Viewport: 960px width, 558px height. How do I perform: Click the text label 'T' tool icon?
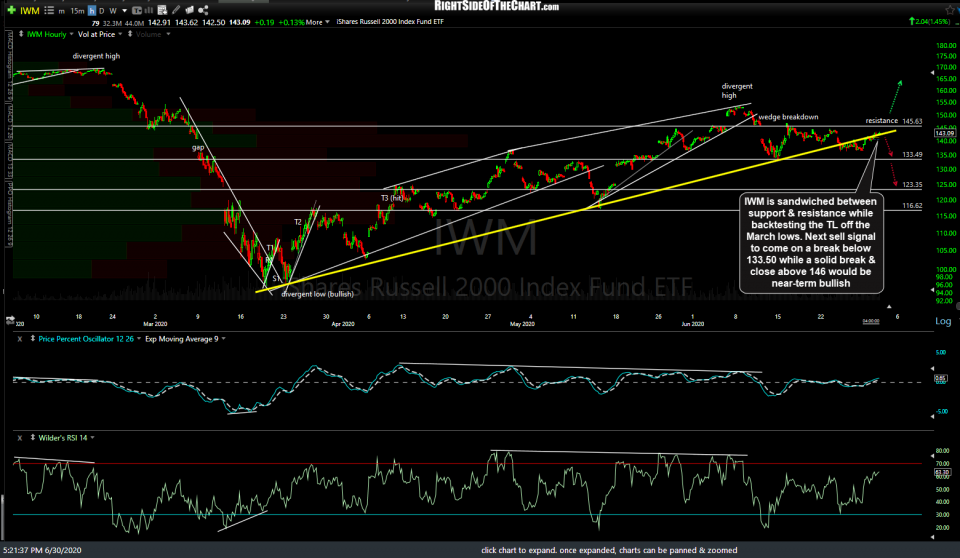137,10
